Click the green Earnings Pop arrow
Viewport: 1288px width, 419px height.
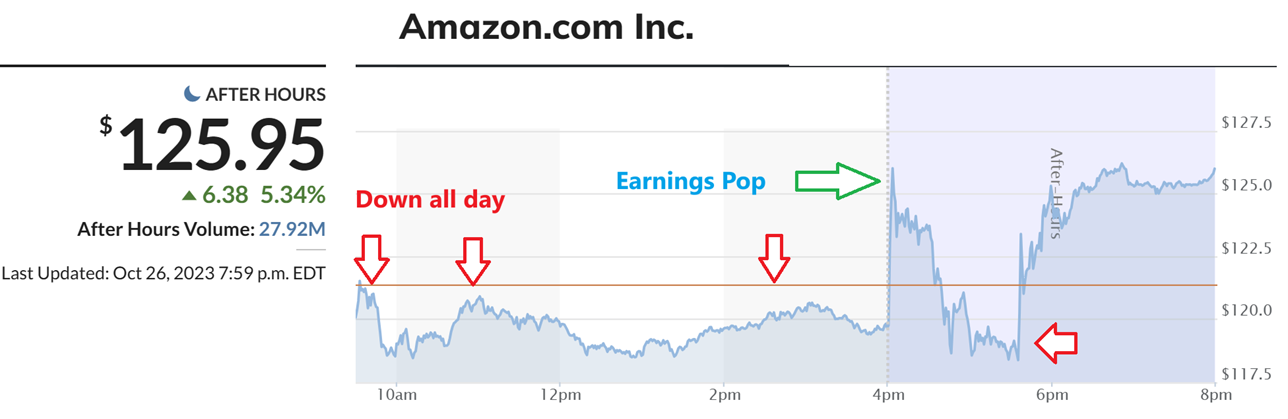(x=837, y=180)
